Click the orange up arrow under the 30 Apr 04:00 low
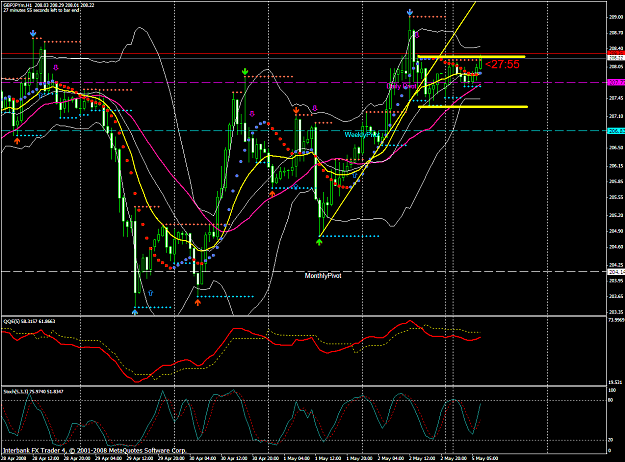625x462 pixels. pos(198,303)
